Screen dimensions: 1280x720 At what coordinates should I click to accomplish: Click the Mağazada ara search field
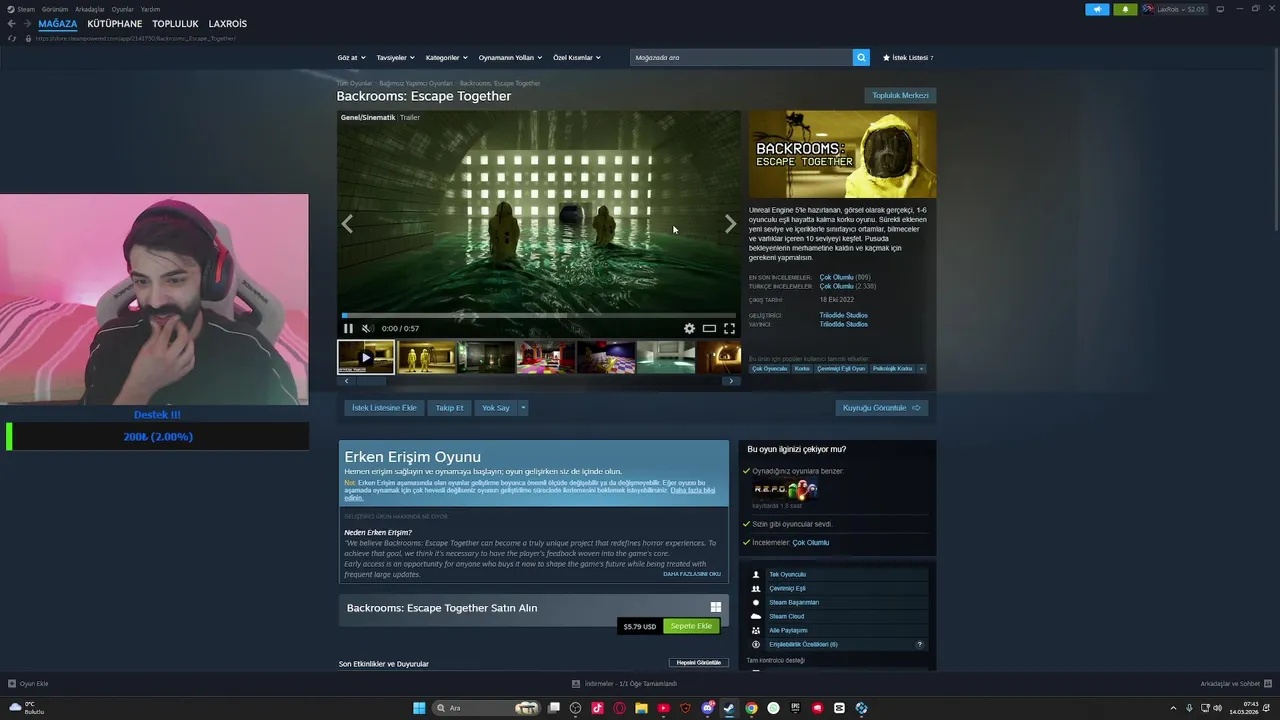(741, 57)
